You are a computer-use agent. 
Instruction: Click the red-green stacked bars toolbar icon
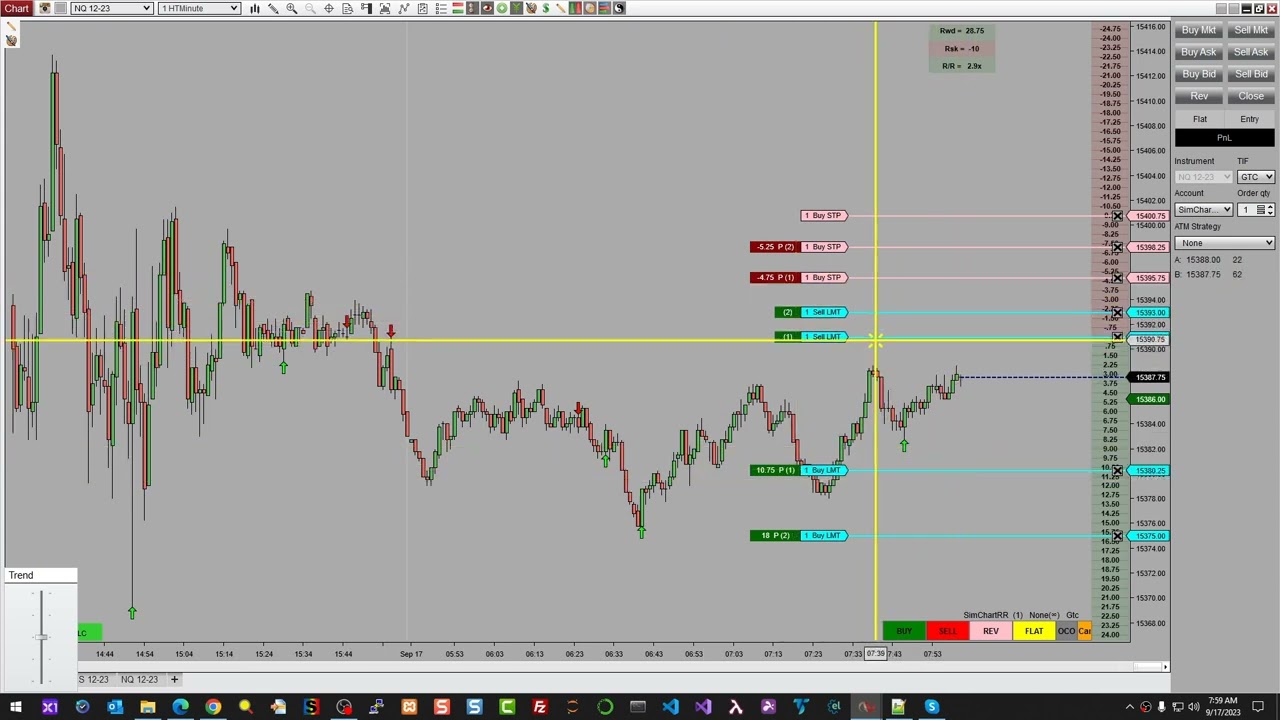(x=458, y=8)
